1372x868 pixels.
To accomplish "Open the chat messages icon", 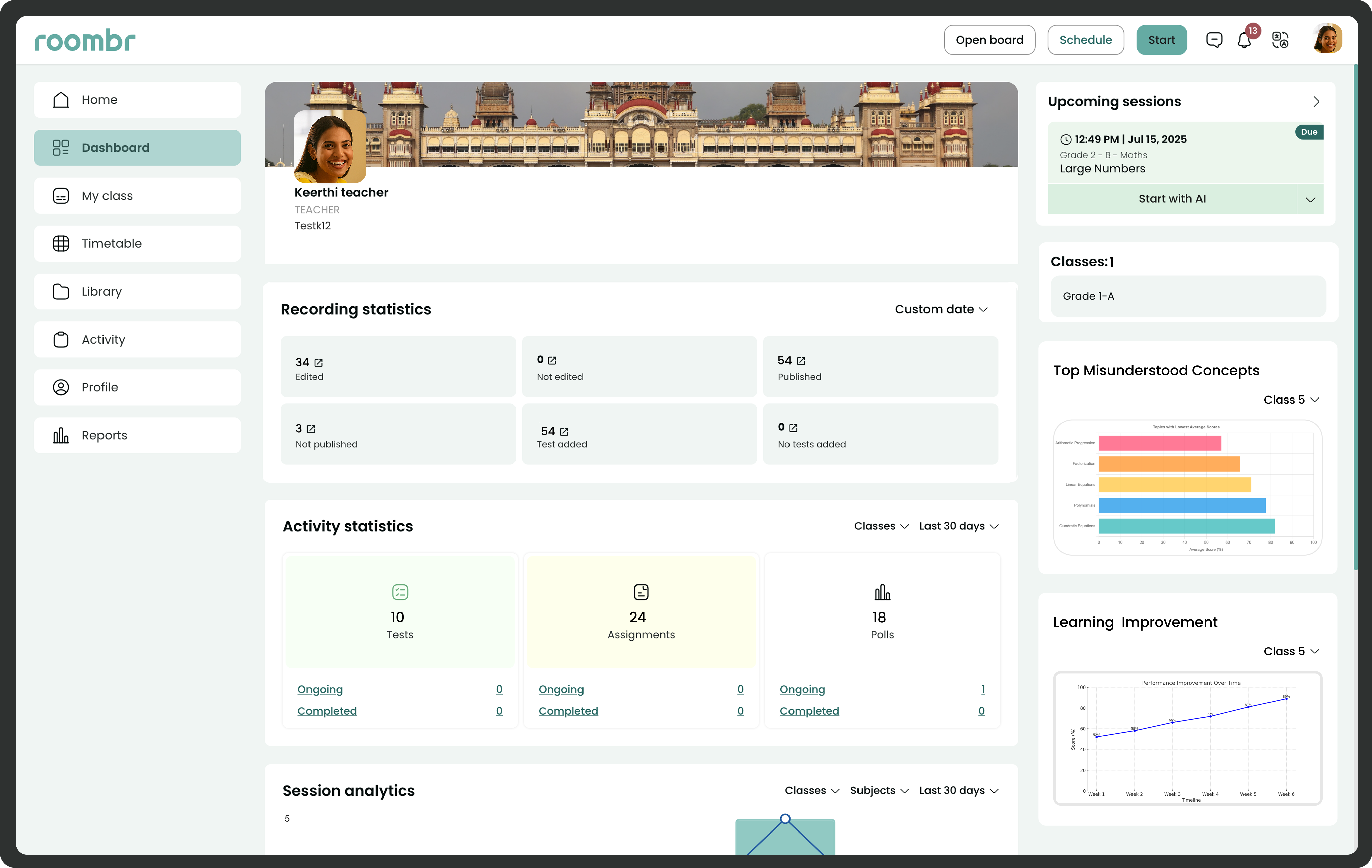I will 1214,40.
